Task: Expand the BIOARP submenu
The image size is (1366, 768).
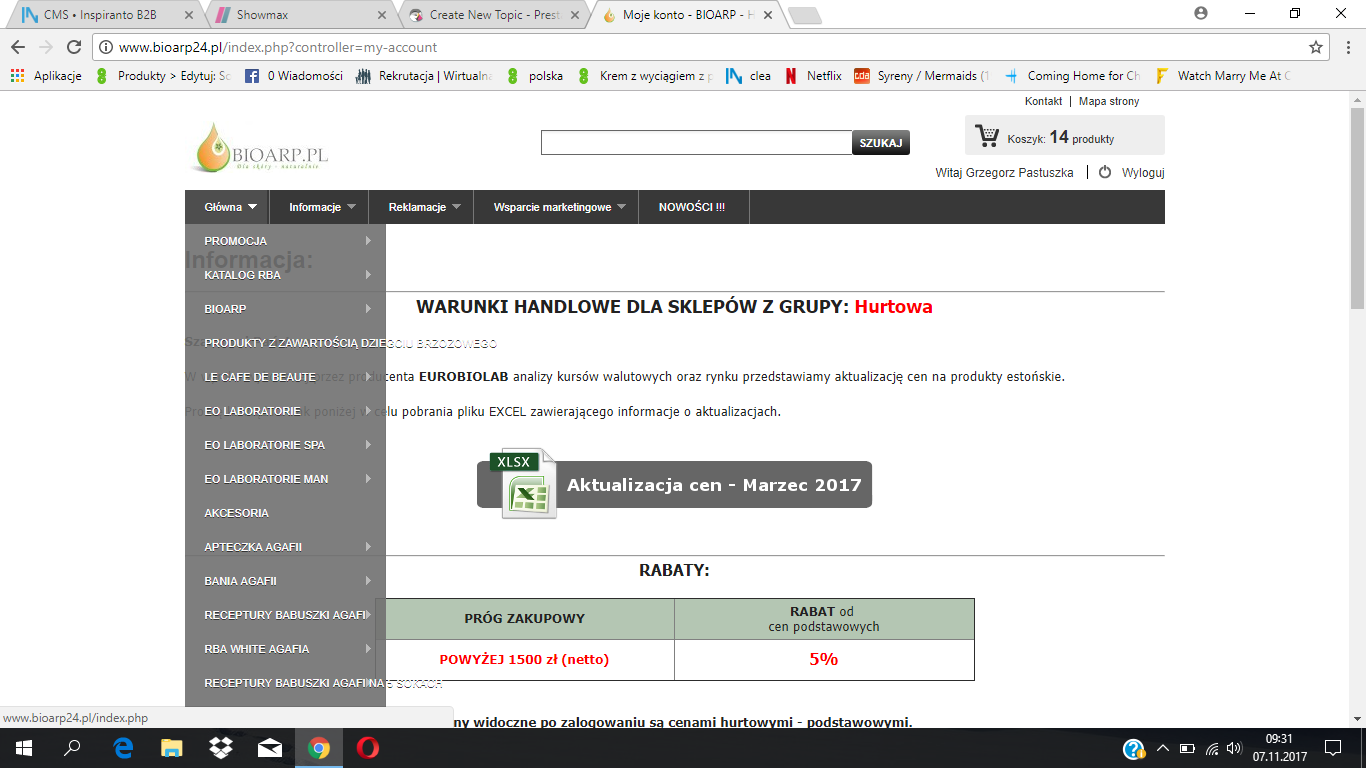Action: [285, 309]
